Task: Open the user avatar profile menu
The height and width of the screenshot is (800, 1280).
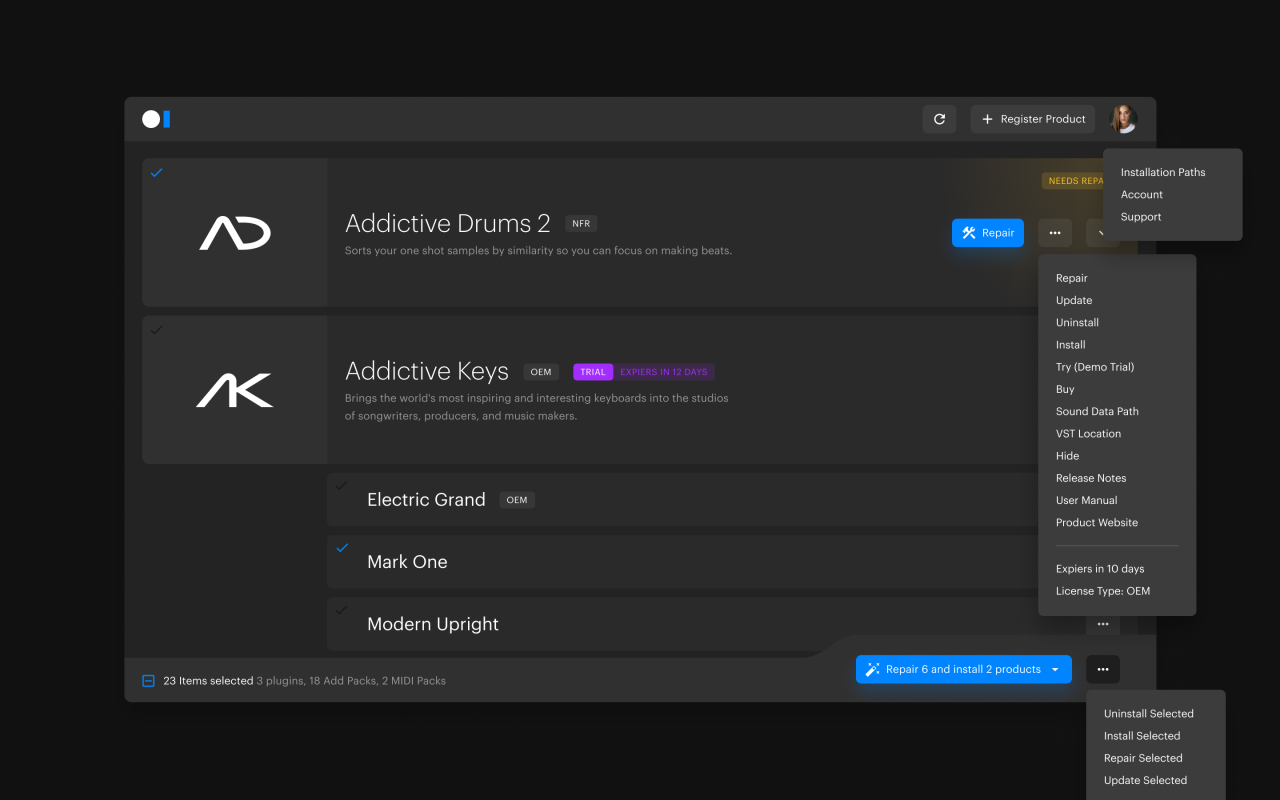Action: 1123,119
